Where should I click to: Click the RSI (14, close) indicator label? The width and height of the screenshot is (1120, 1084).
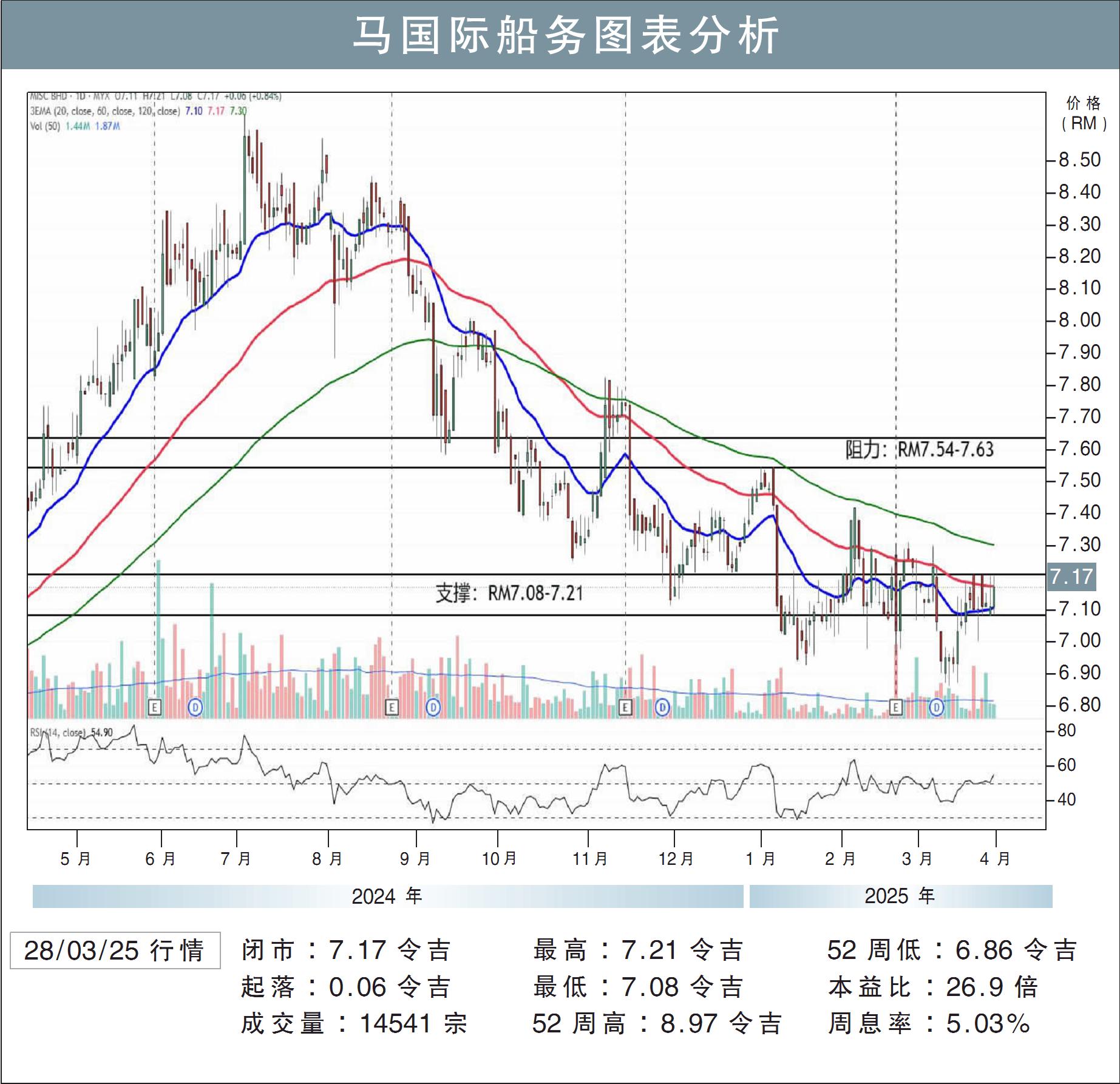coord(71,733)
